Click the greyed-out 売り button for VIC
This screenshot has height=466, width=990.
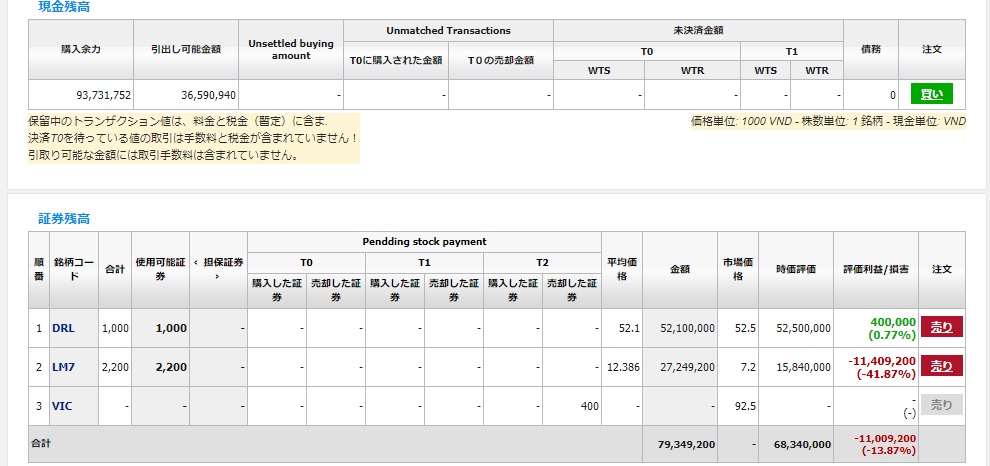click(x=942, y=405)
